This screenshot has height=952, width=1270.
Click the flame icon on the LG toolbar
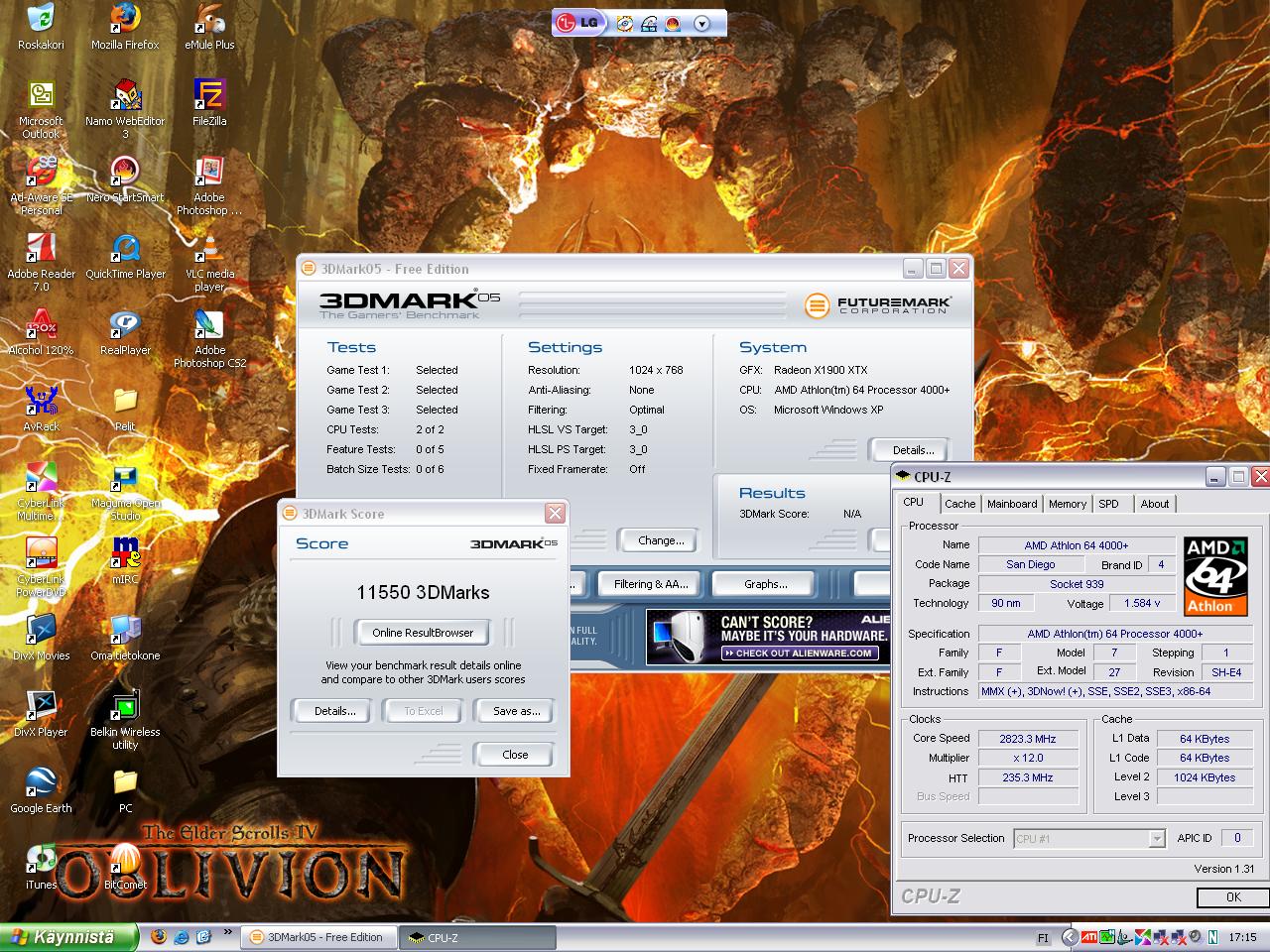tap(674, 23)
